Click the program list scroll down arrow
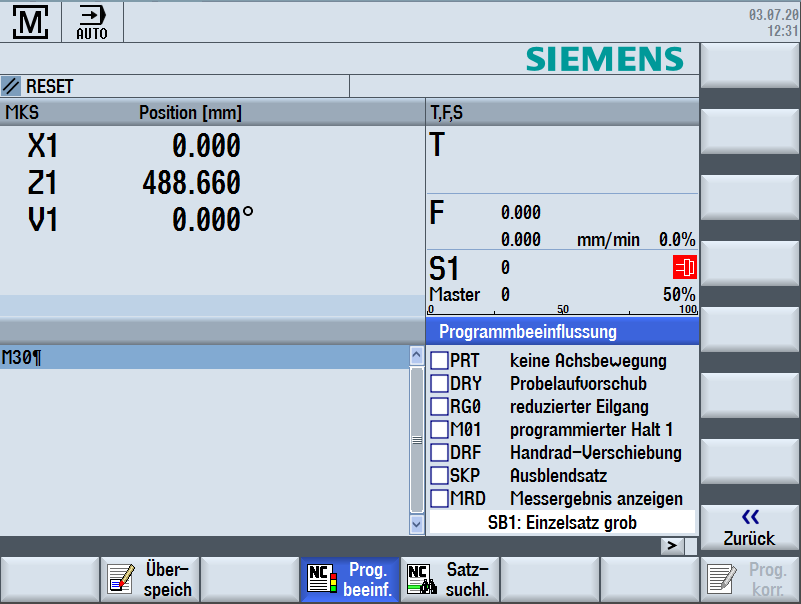Image resolution: width=801 pixels, height=604 pixels. pyautogui.click(x=417, y=524)
